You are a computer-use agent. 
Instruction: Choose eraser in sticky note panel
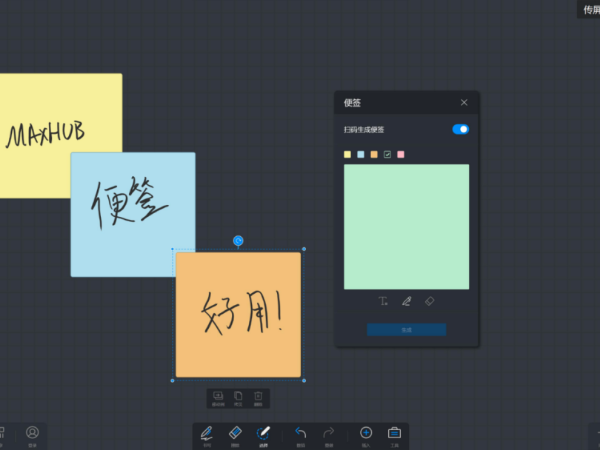pyautogui.click(x=430, y=301)
